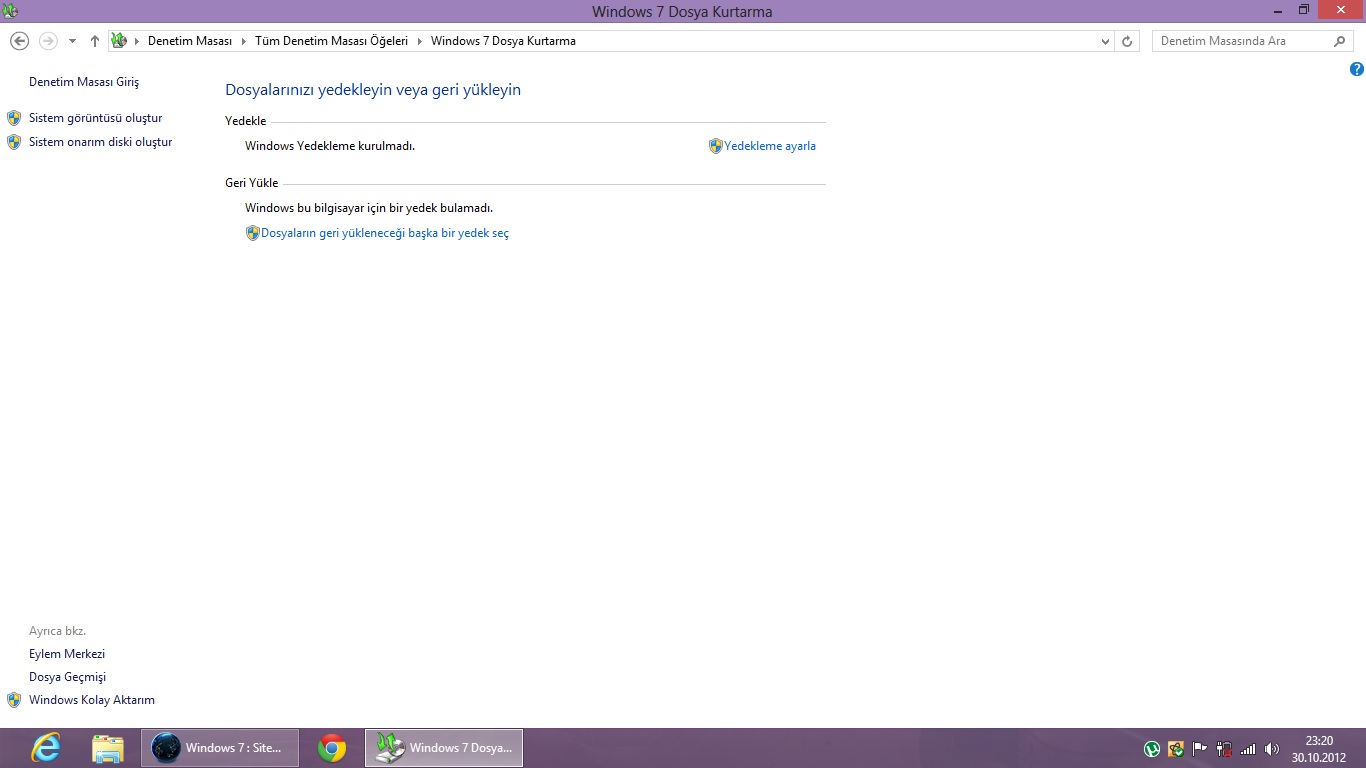Click shield icon beside Sistem onarım diski oluştur
Image resolution: width=1366 pixels, height=768 pixels.
(14, 142)
